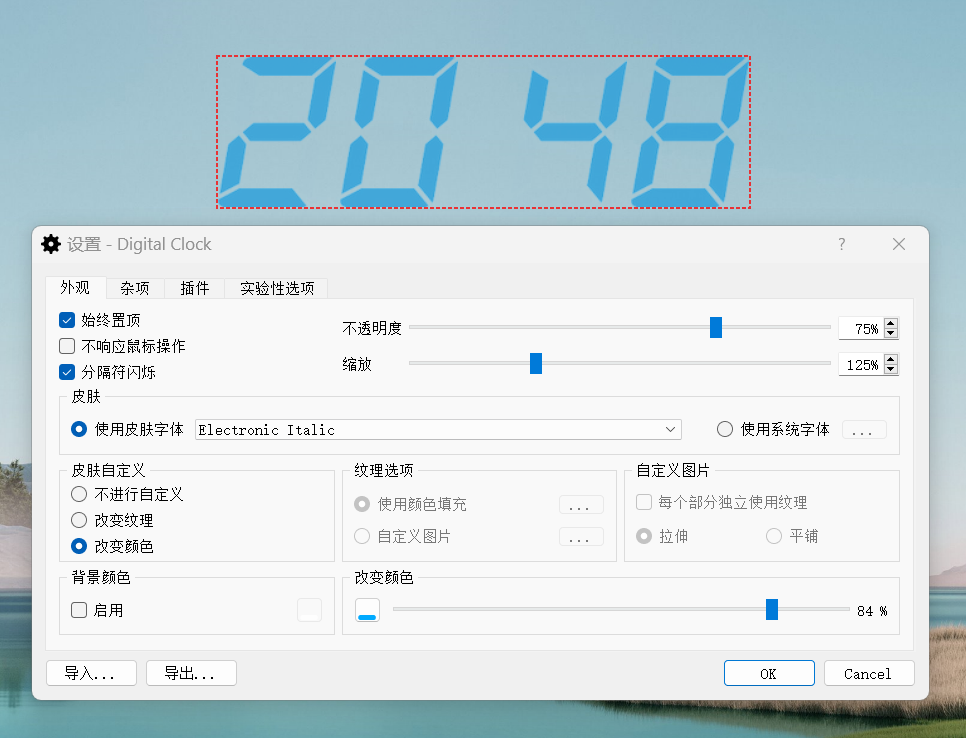Viewport: 966px width, 738px height.
Task: Select the 不进行自定义 radio option
Action: click(79, 494)
